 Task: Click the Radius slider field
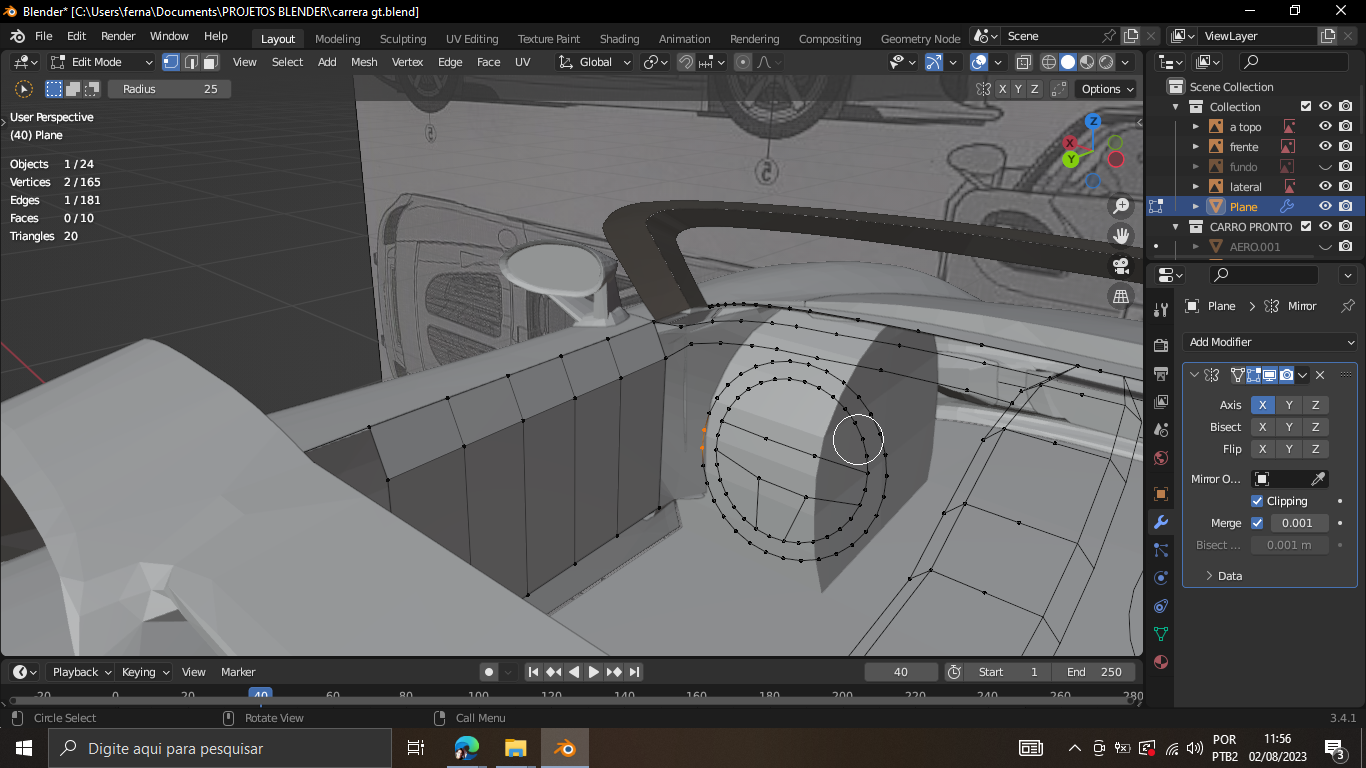(x=169, y=89)
